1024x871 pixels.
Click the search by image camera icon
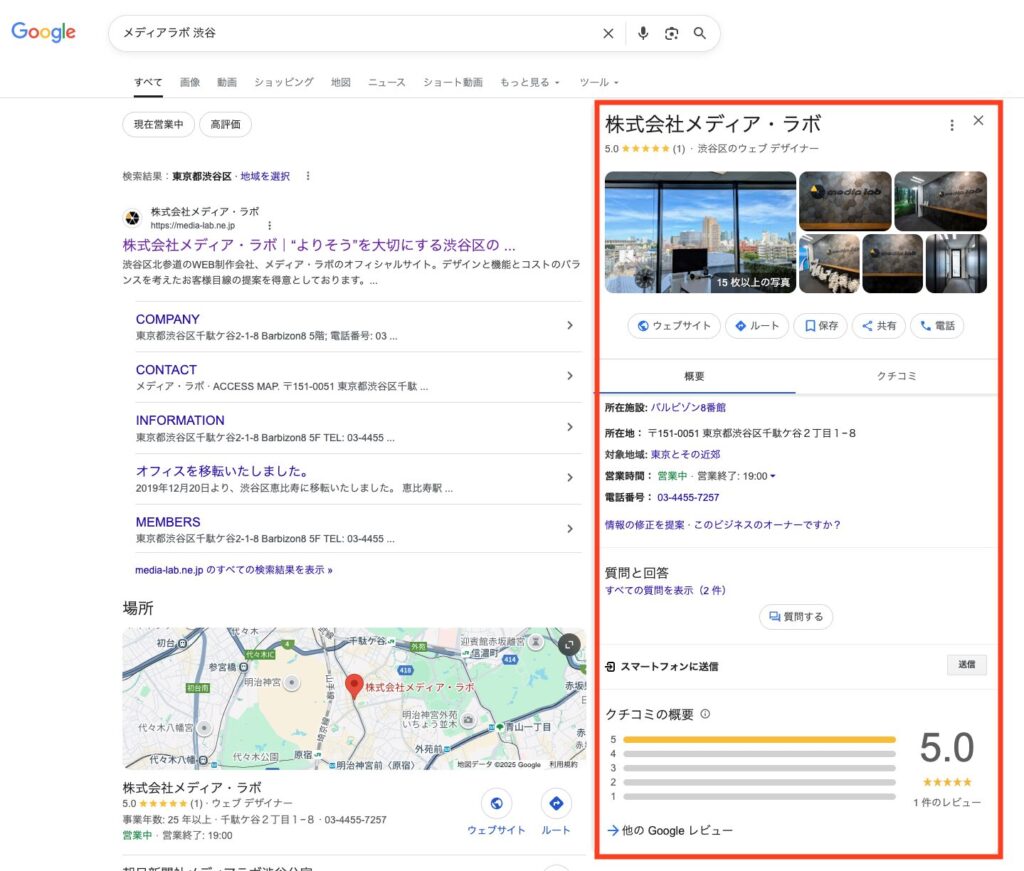(x=671, y=33)
